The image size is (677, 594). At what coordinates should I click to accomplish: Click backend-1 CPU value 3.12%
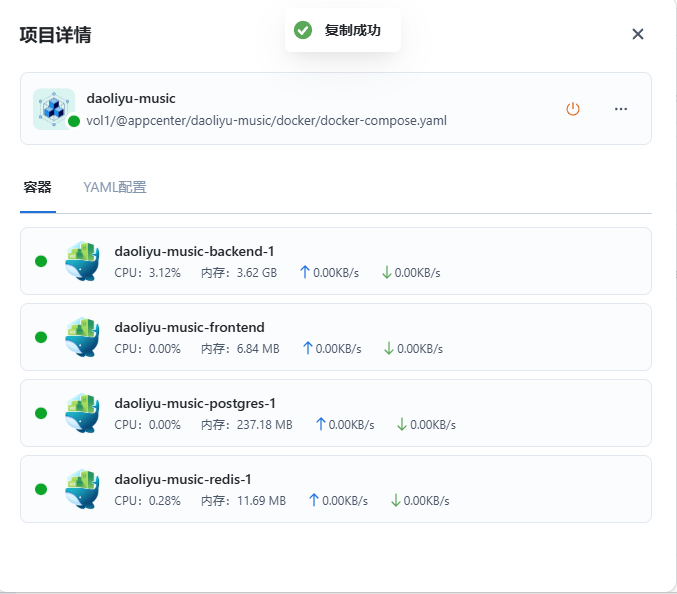[165, 273]
